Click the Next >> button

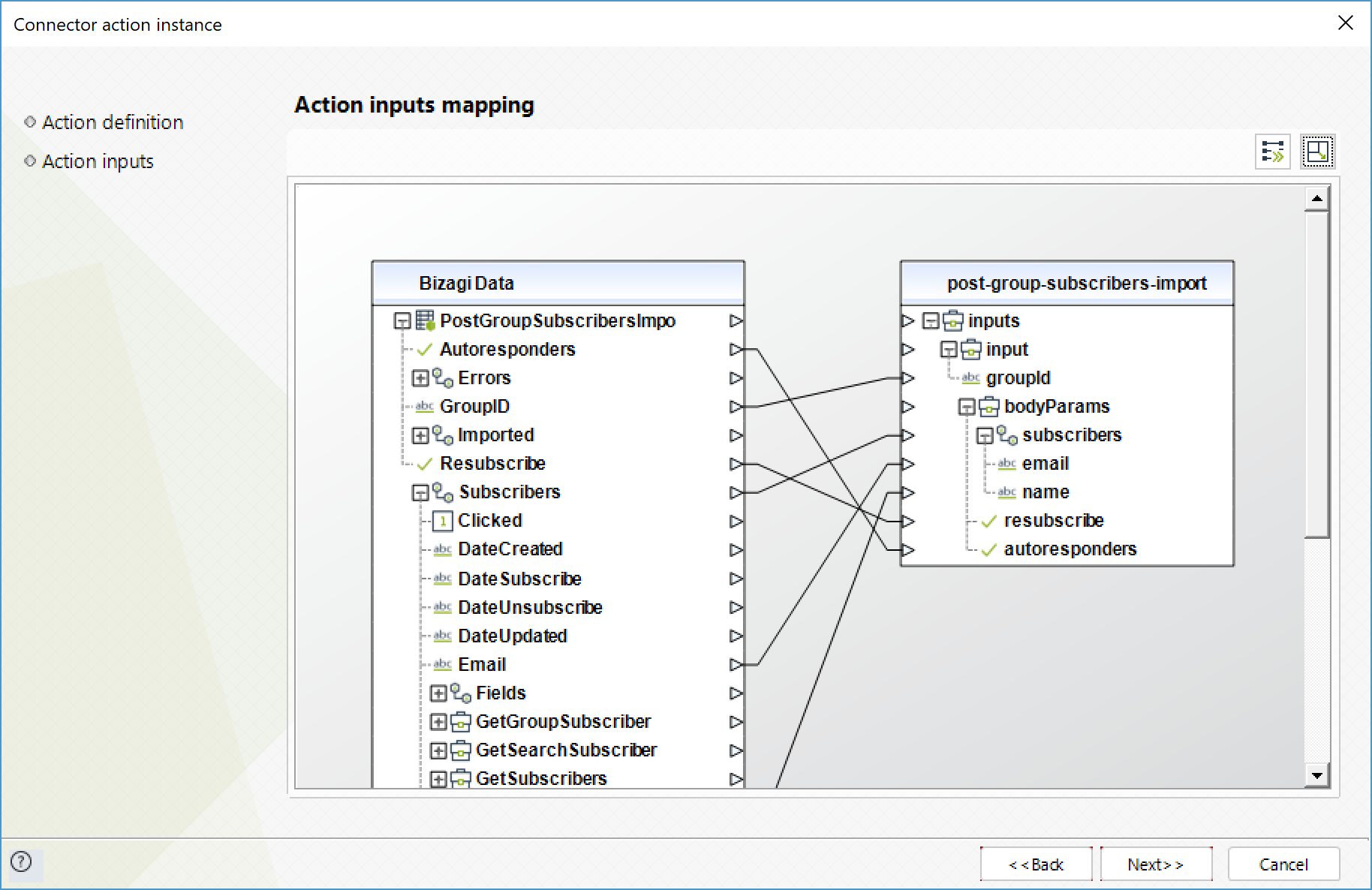(x=1156, y=864)
